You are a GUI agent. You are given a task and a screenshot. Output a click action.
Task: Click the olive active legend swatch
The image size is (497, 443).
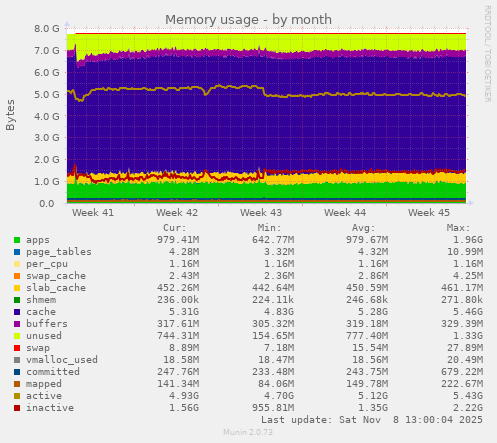(17, 396)
